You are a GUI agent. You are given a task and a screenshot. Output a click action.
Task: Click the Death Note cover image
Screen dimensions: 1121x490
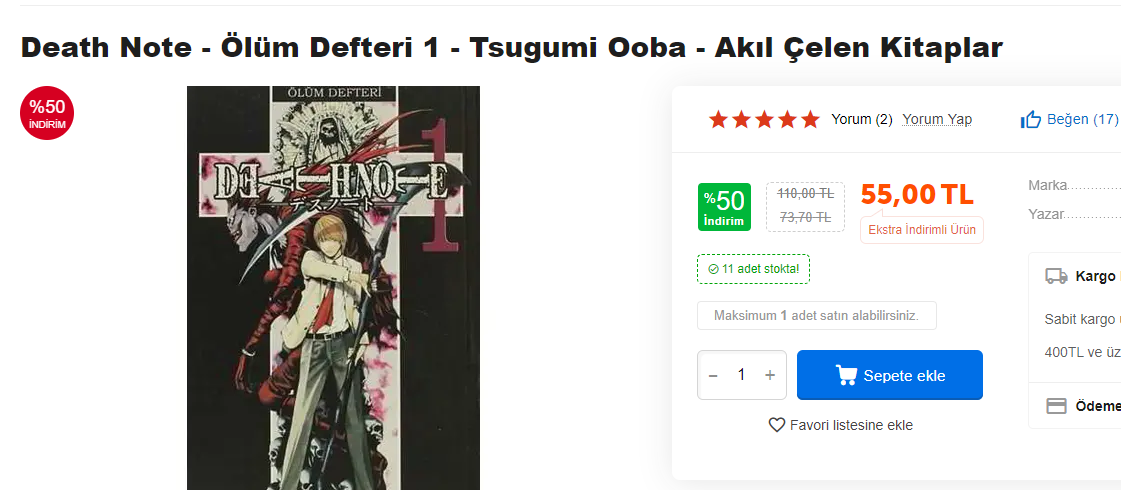pyautogui.click(x=333, y=288)
